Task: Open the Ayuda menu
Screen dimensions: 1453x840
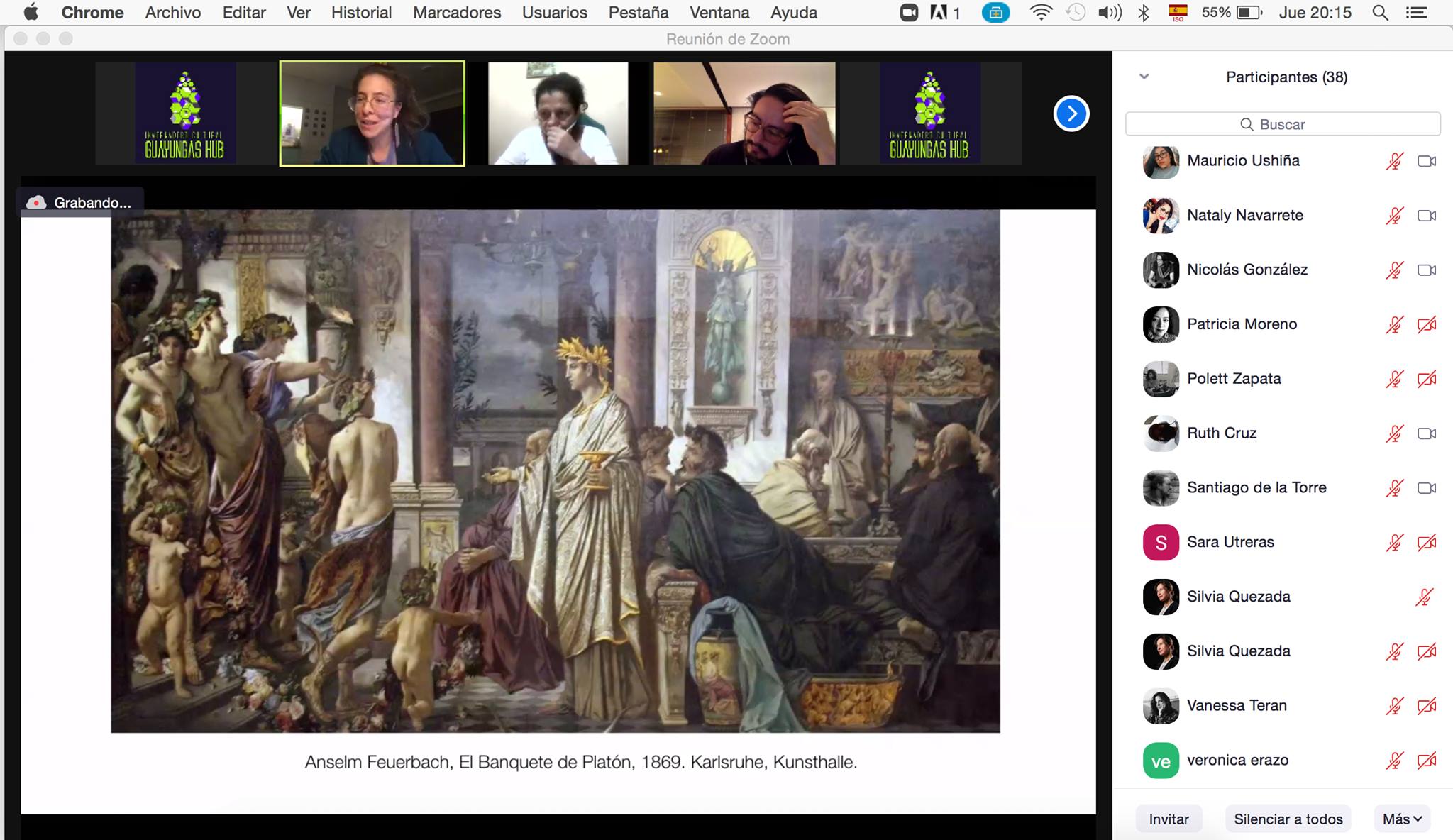Action: pos(794,13)
